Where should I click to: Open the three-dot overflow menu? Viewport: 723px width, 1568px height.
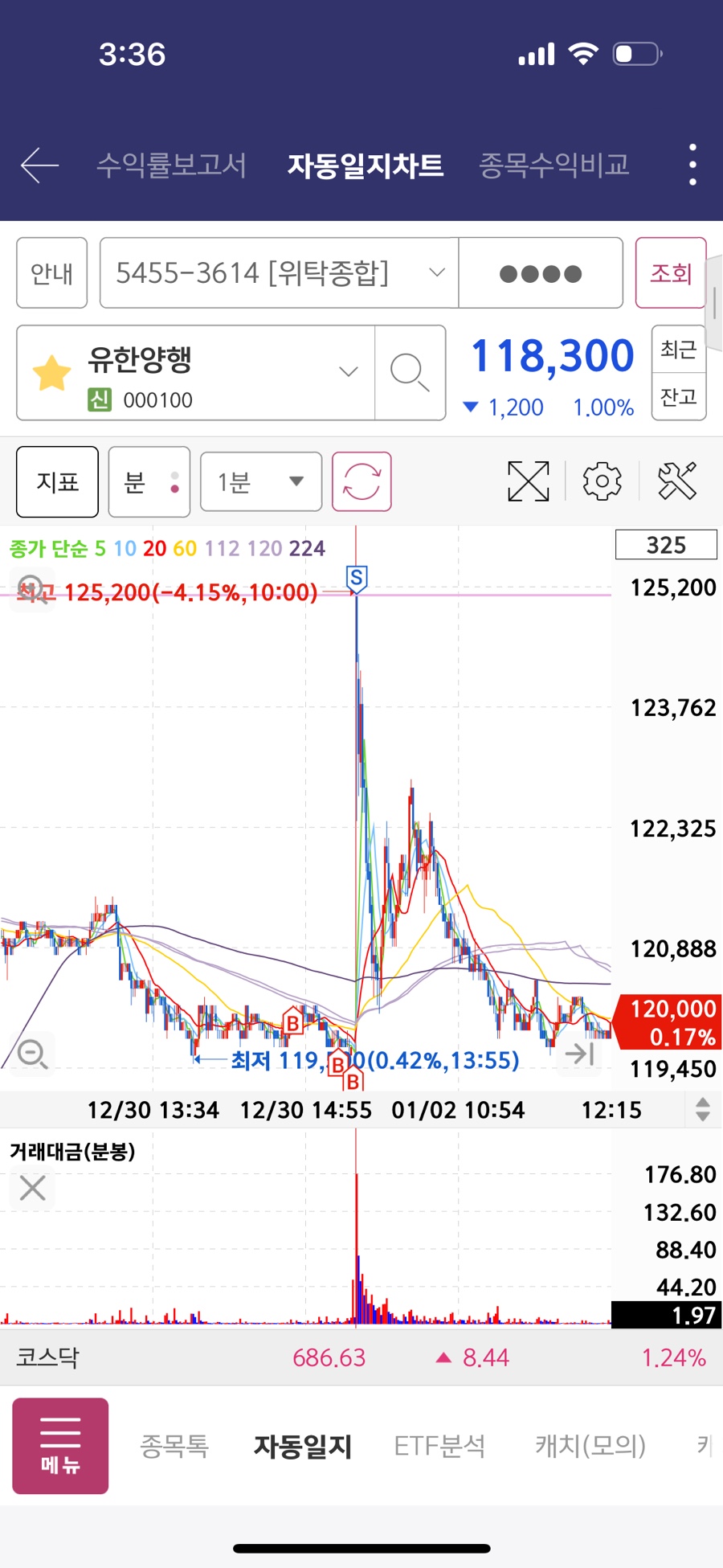click(x=692, y=166)
